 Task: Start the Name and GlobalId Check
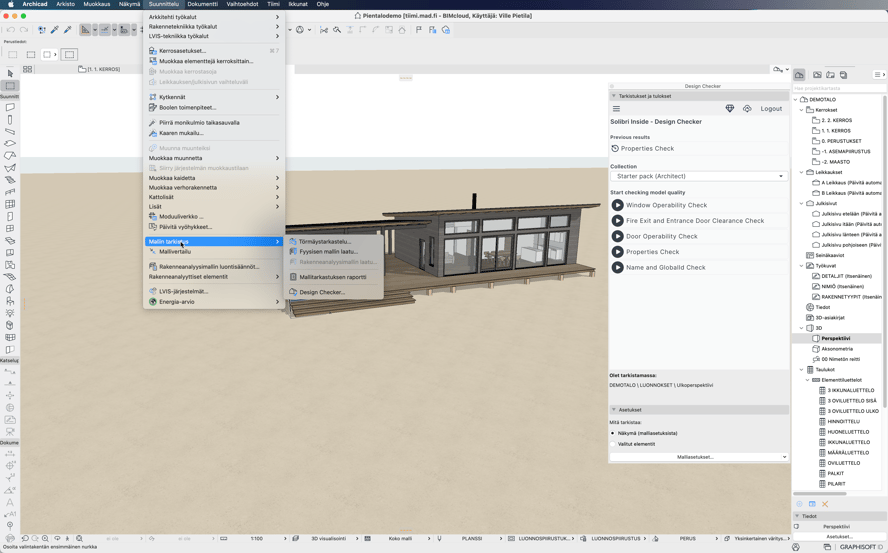(617, 267)
